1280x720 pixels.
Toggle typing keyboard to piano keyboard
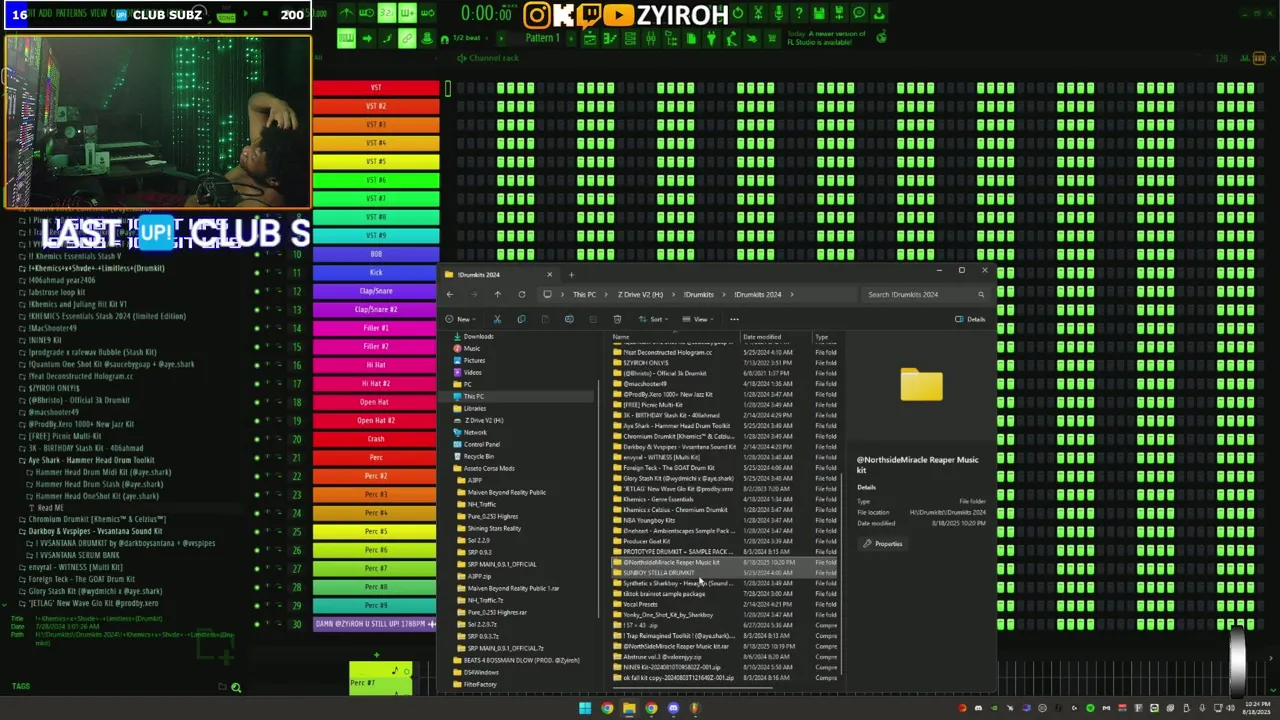[346, 38]
